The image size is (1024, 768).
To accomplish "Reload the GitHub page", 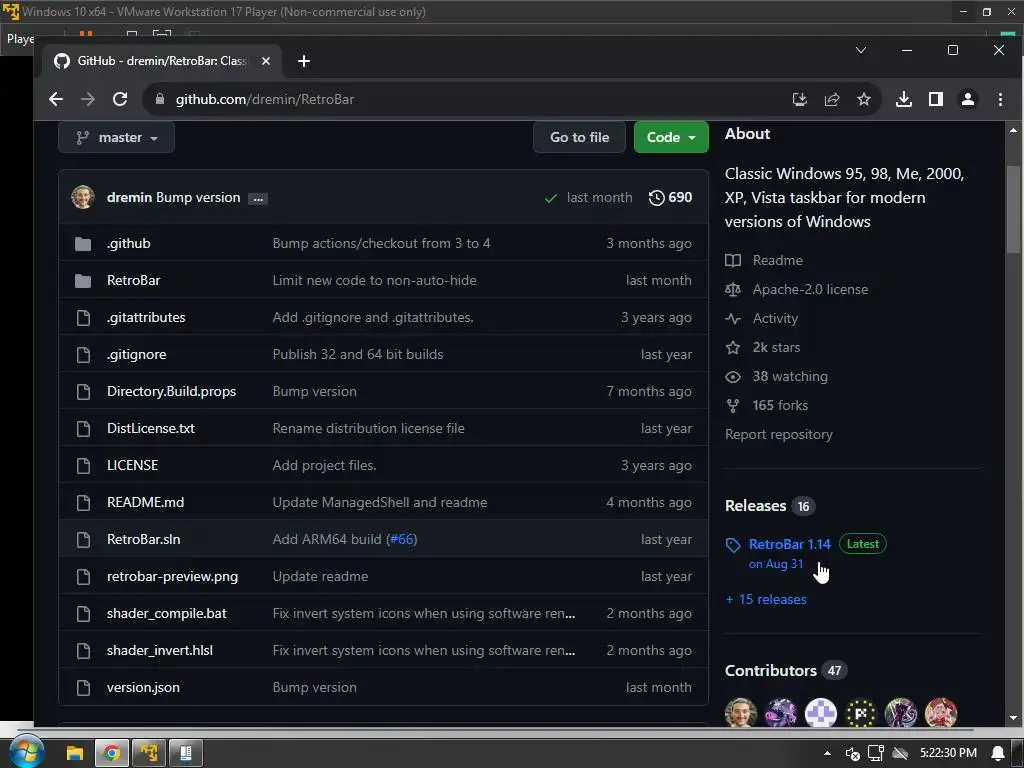I will click(x=120, y=99).
